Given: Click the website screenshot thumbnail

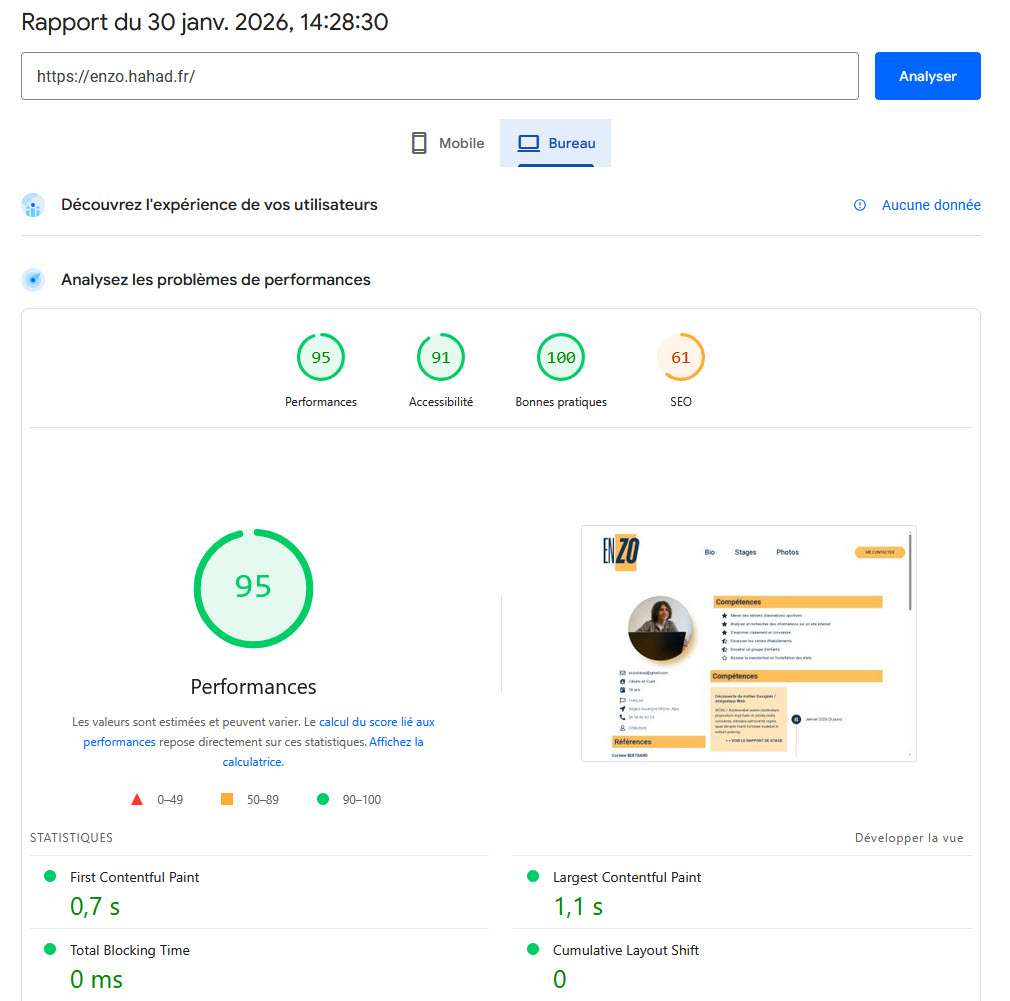Looking at the screenshot, I should point(748,643).
